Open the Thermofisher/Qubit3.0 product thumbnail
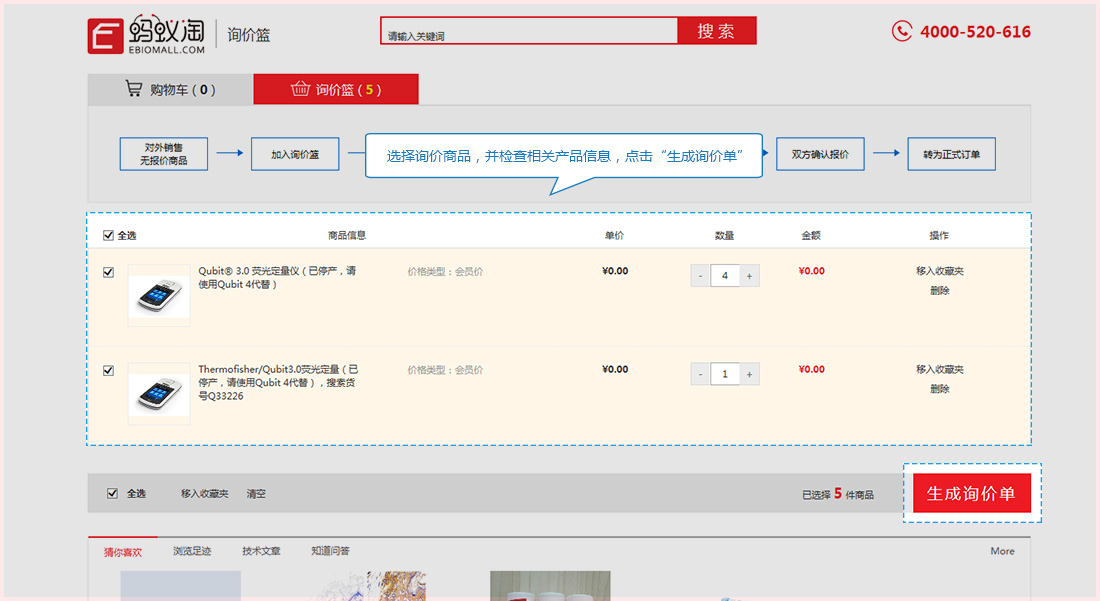The height and width of the screenshot is (601, 1100). pyautogui.click(x=159, y=393)
